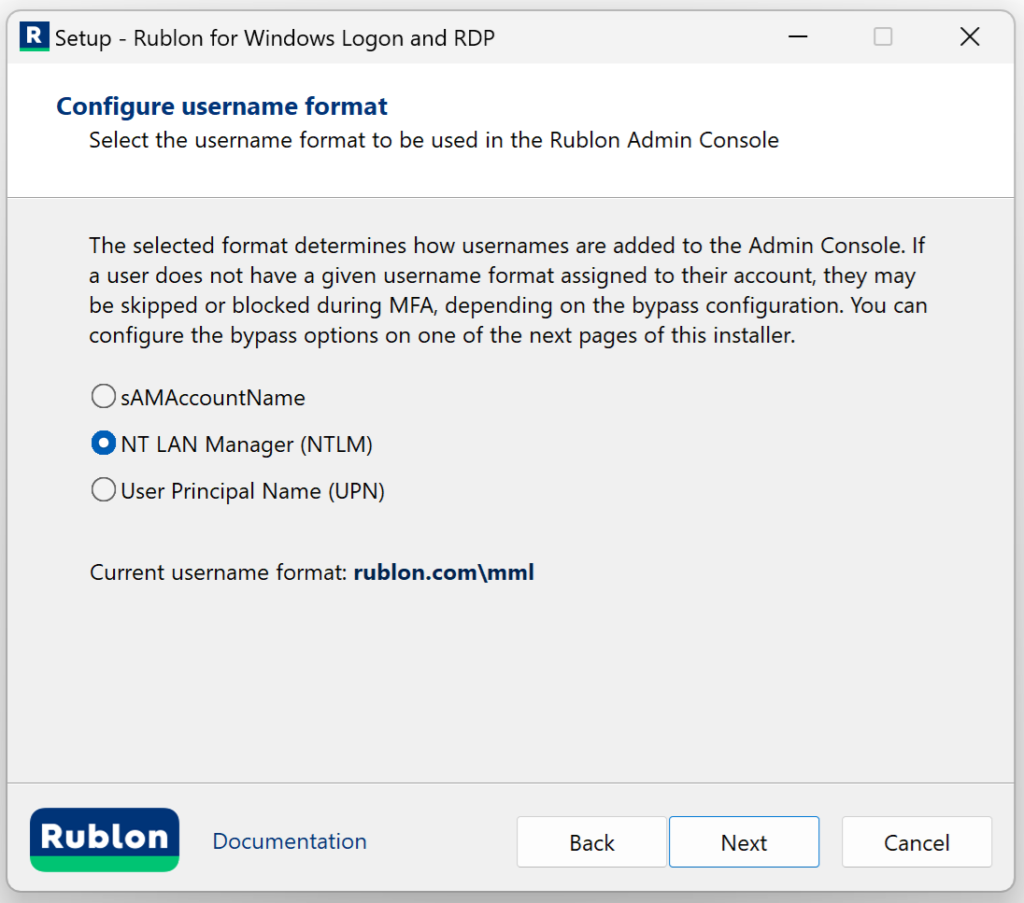Cancel the installer setup
This screenshot has width=1024, height=903.
tap(916, 843)
